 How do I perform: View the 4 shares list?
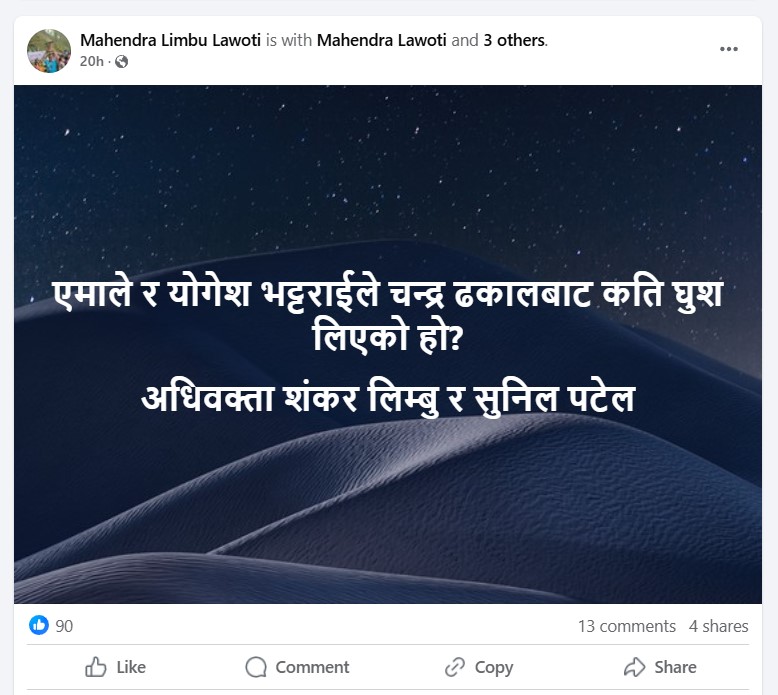pyautogui.click(x=718, y=626)
